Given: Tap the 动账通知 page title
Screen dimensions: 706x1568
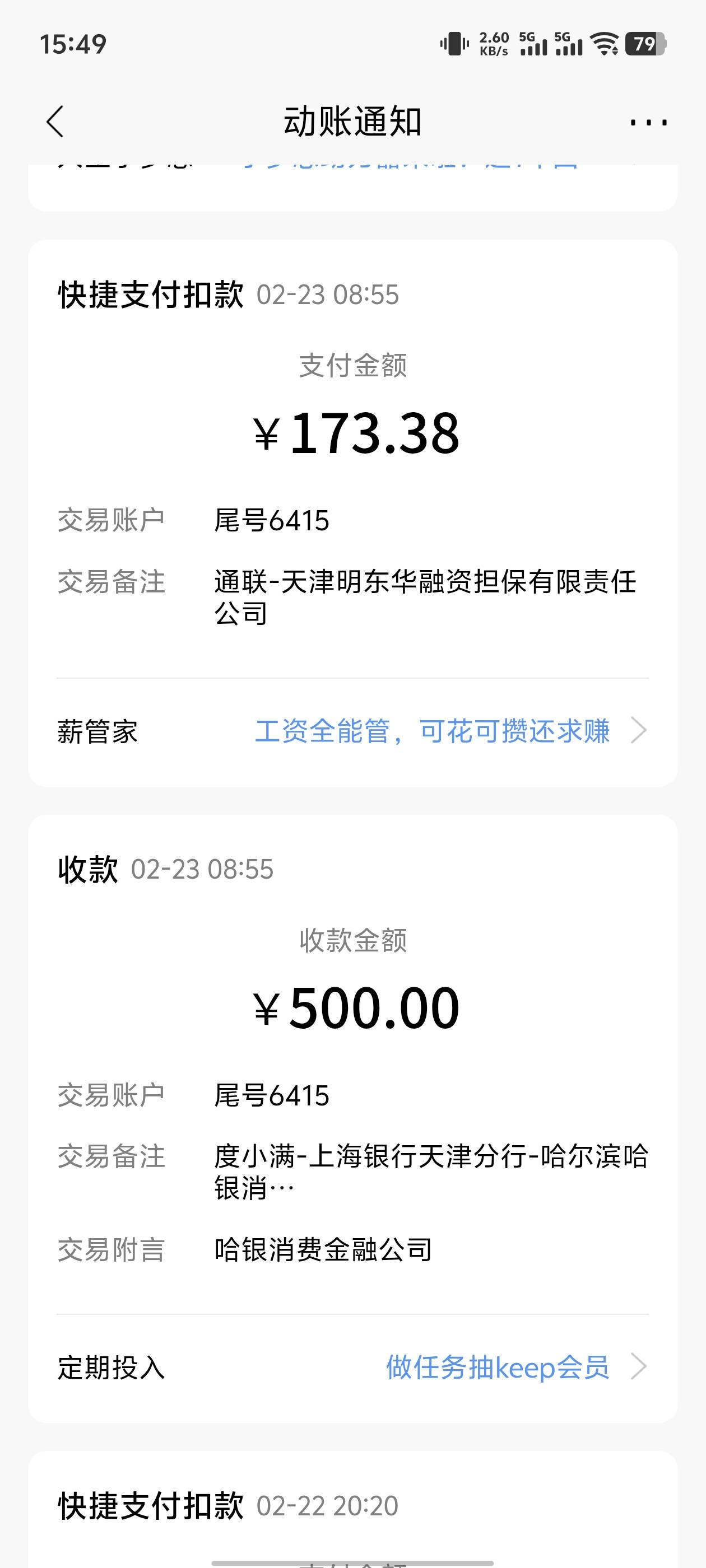Looking at the screenshot, I should point(352,122).
